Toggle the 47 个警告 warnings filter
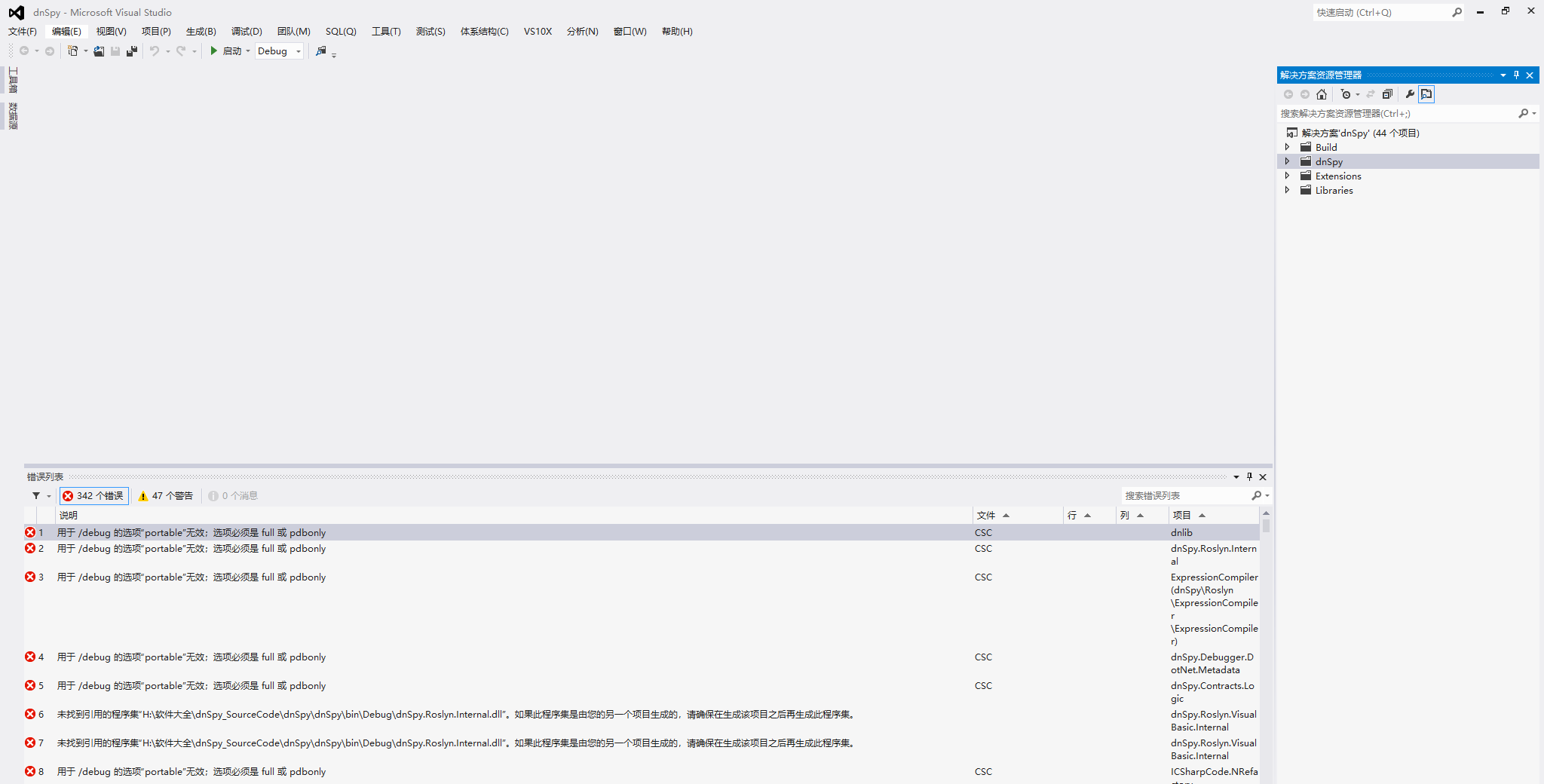 click(x=166, y=495)
